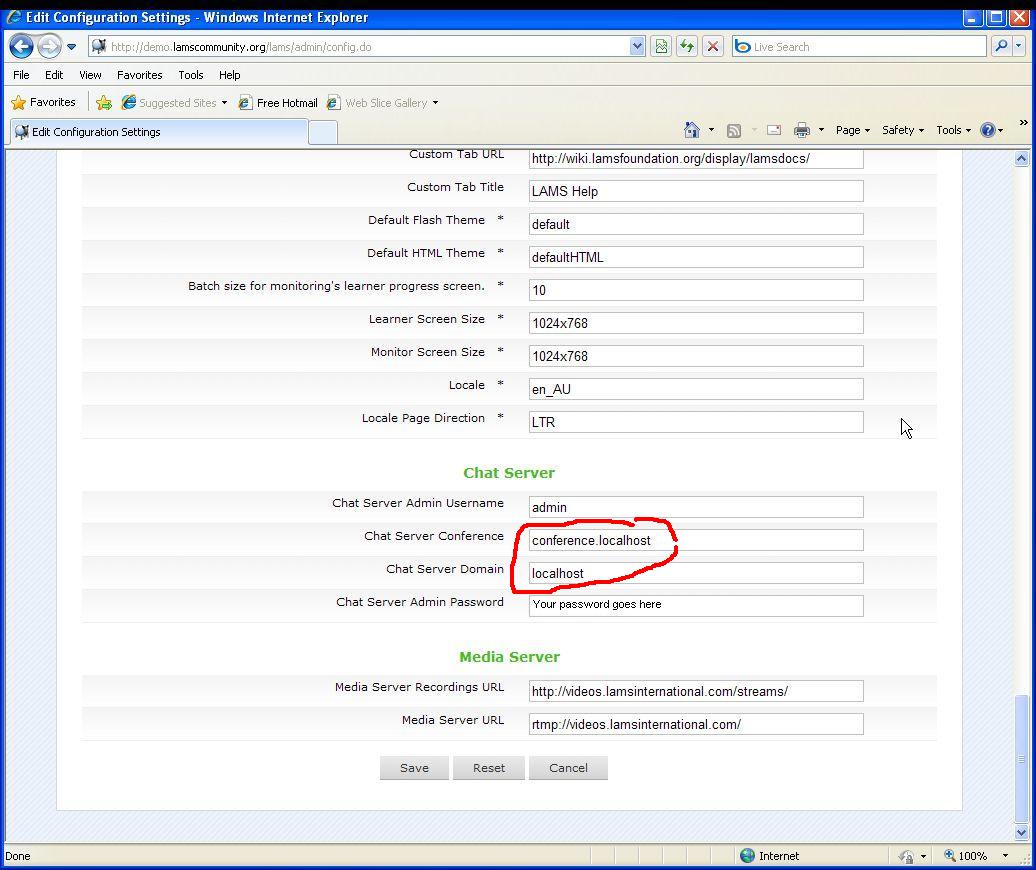
Task: Click the vertical scrollbar down arrow
Action: pos(1021,832)
